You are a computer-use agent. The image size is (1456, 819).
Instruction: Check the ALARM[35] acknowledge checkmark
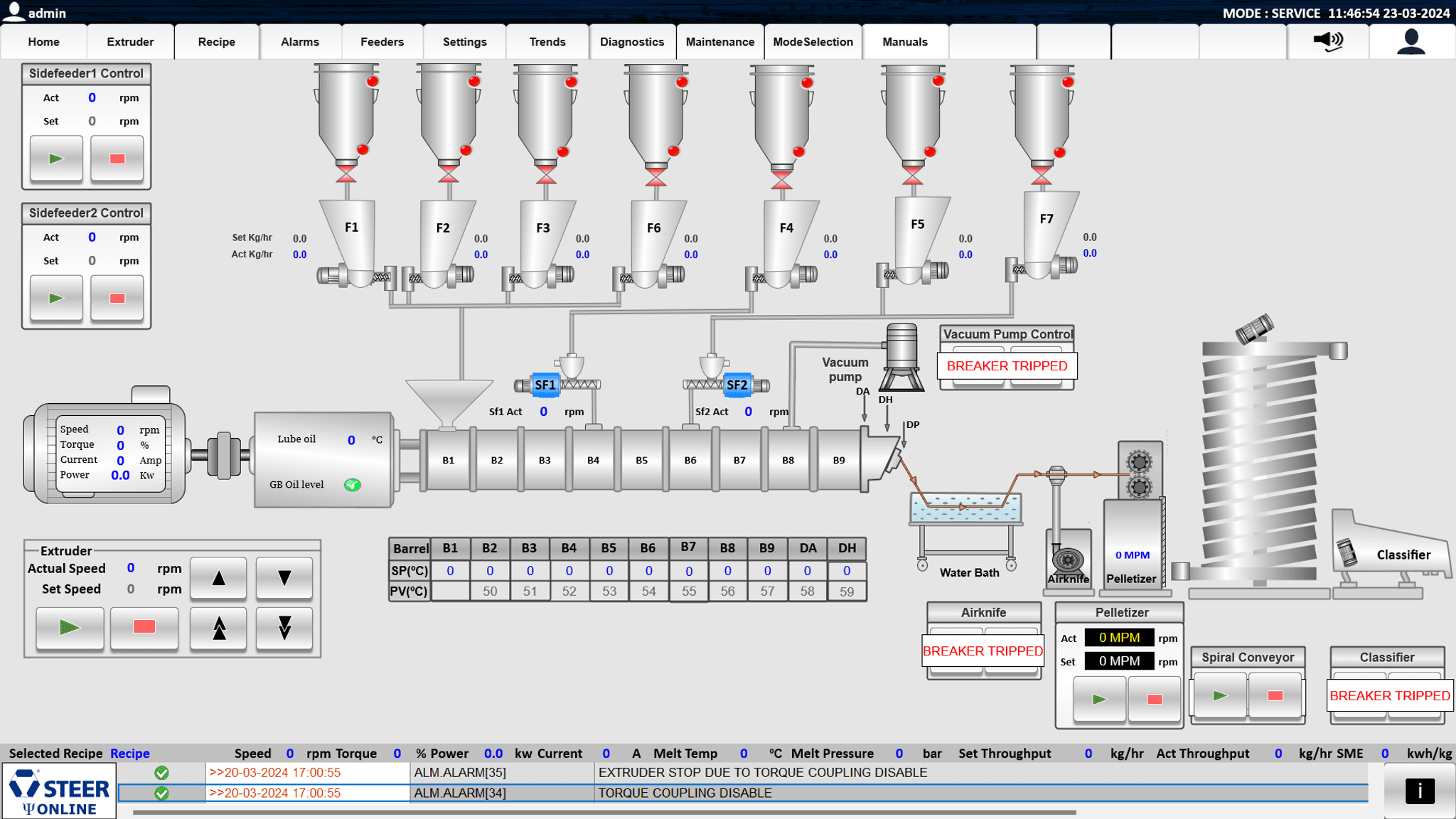pyautogui.click(x=162, y=772)
